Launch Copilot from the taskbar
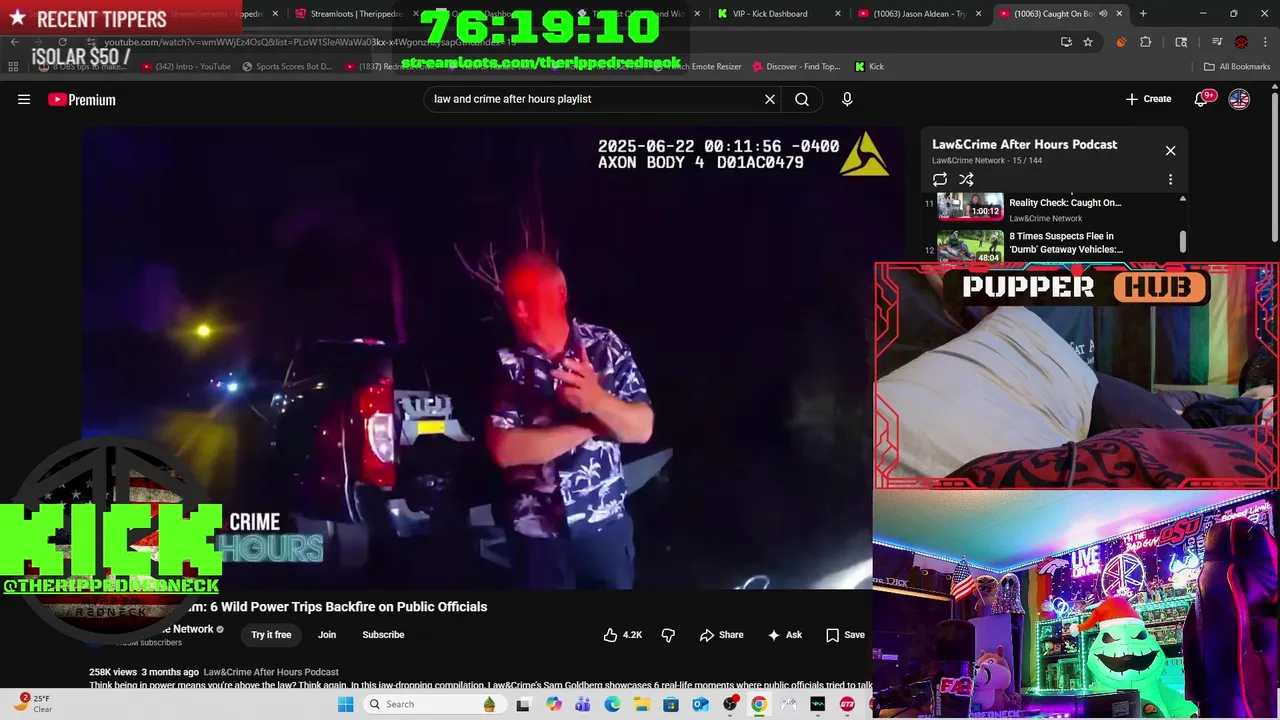Image resolution: width=1280 pixels, height=720 pixels. 554,704
